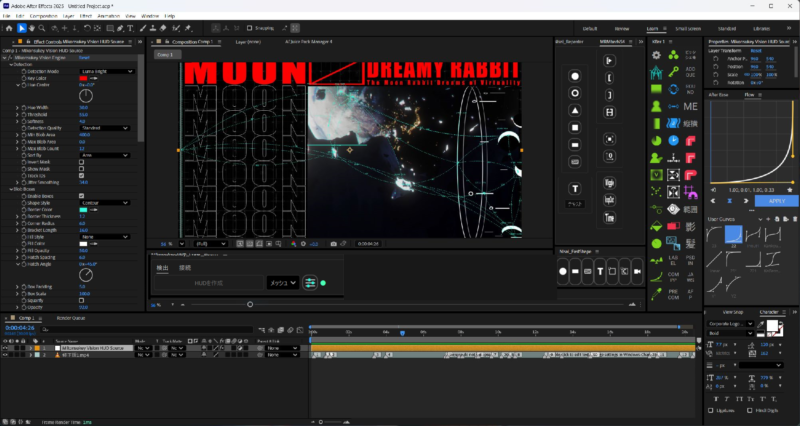
Task: Enable the Show Mask checkbox
Action: coord(82,169)
